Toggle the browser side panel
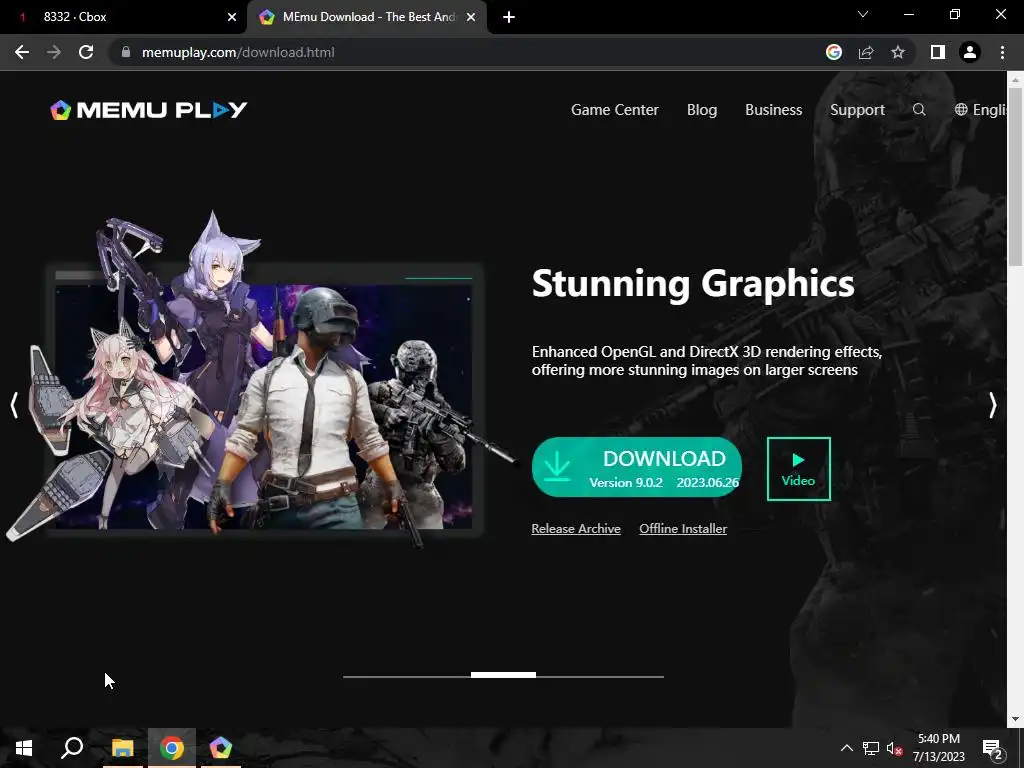 938,52
